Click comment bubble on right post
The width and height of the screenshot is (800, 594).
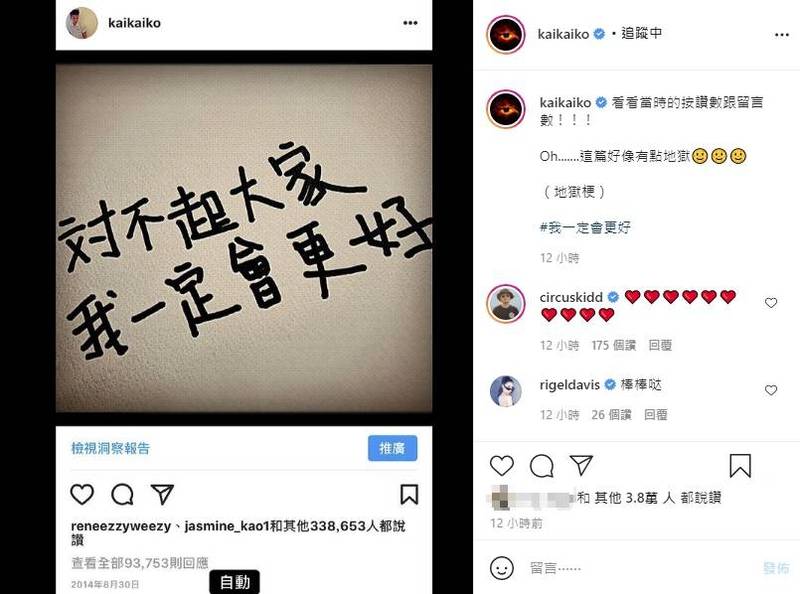click(x=541, y=465)
